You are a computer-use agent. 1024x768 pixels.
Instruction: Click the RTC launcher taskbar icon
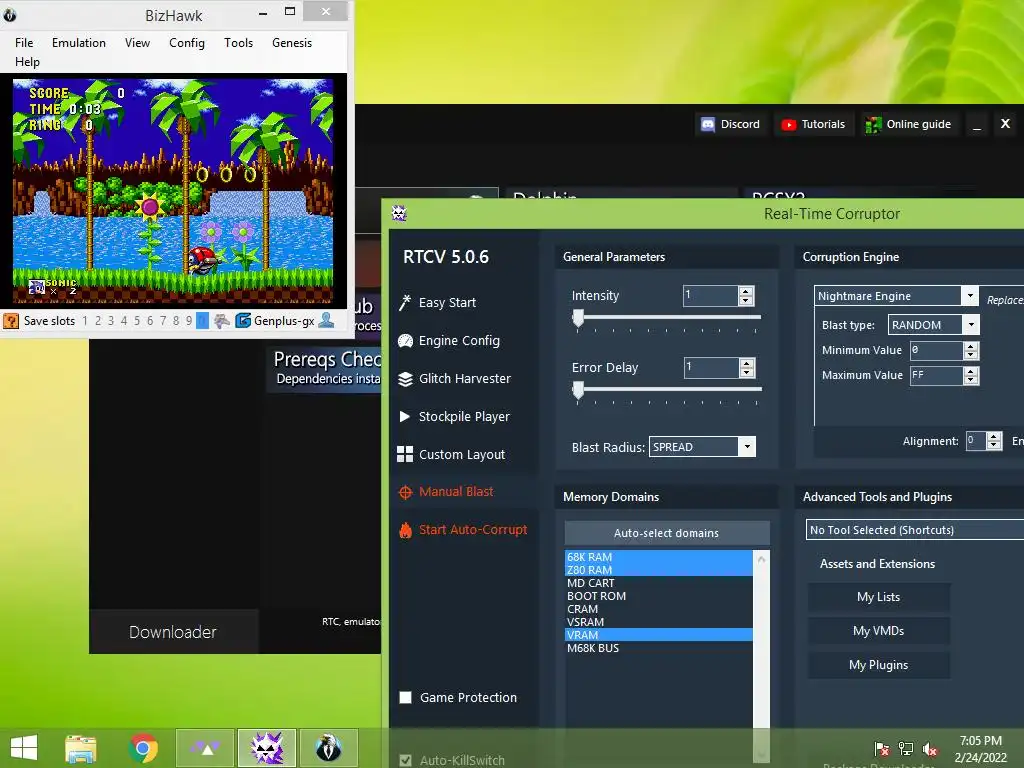click(205, 748)
